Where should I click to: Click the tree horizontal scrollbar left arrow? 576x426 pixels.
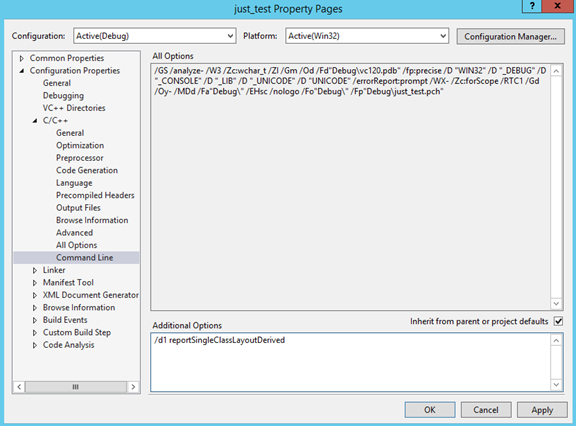(19, 387)
